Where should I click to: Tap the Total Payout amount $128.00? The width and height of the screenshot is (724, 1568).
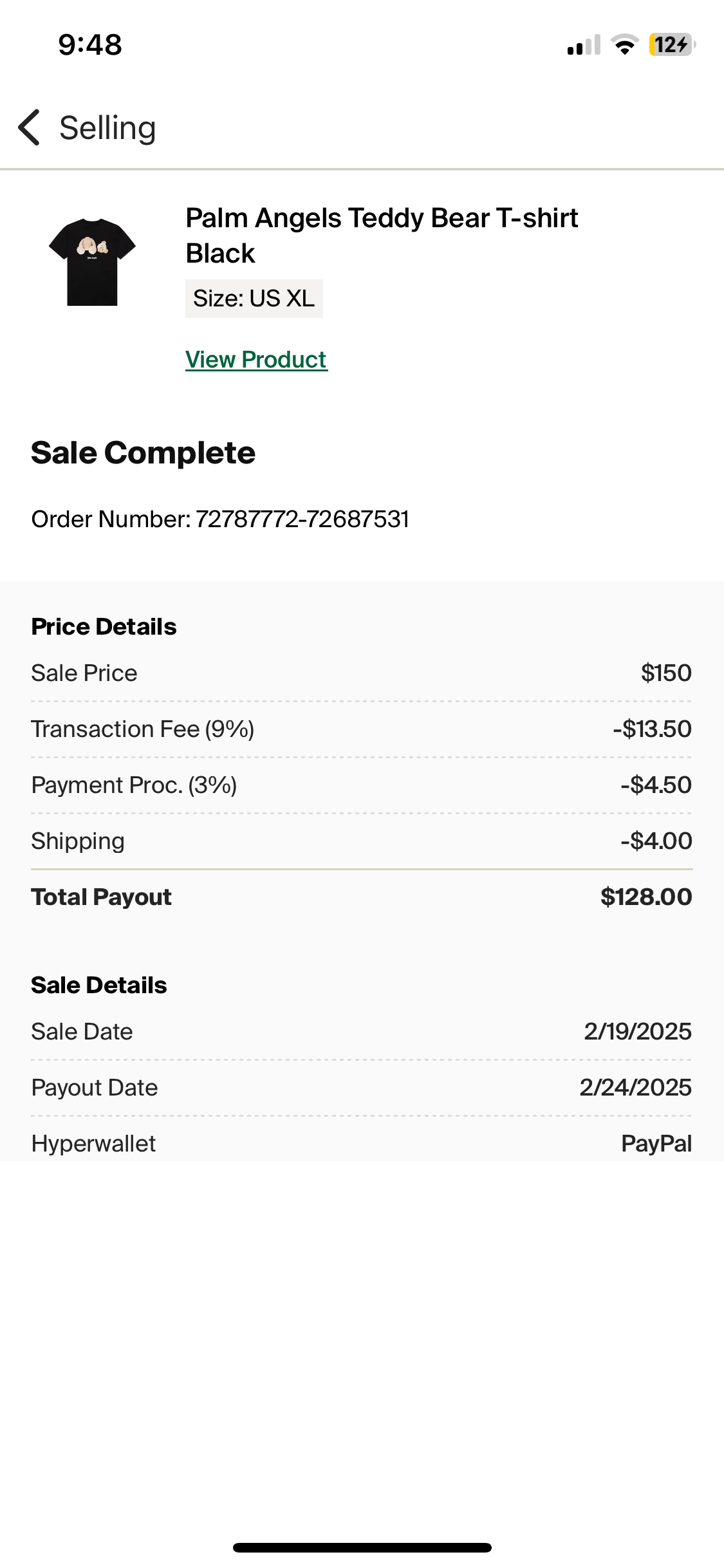645,897
